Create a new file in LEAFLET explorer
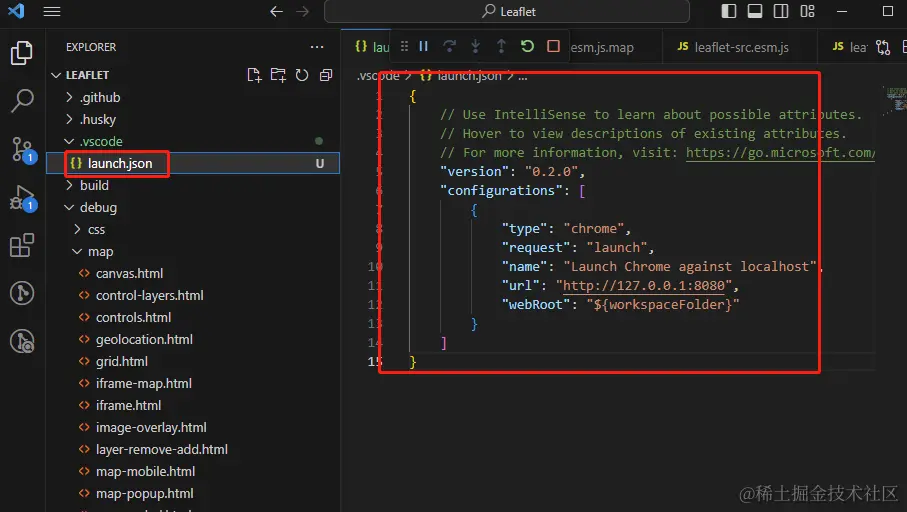907x512 pixels. [254, 75]
